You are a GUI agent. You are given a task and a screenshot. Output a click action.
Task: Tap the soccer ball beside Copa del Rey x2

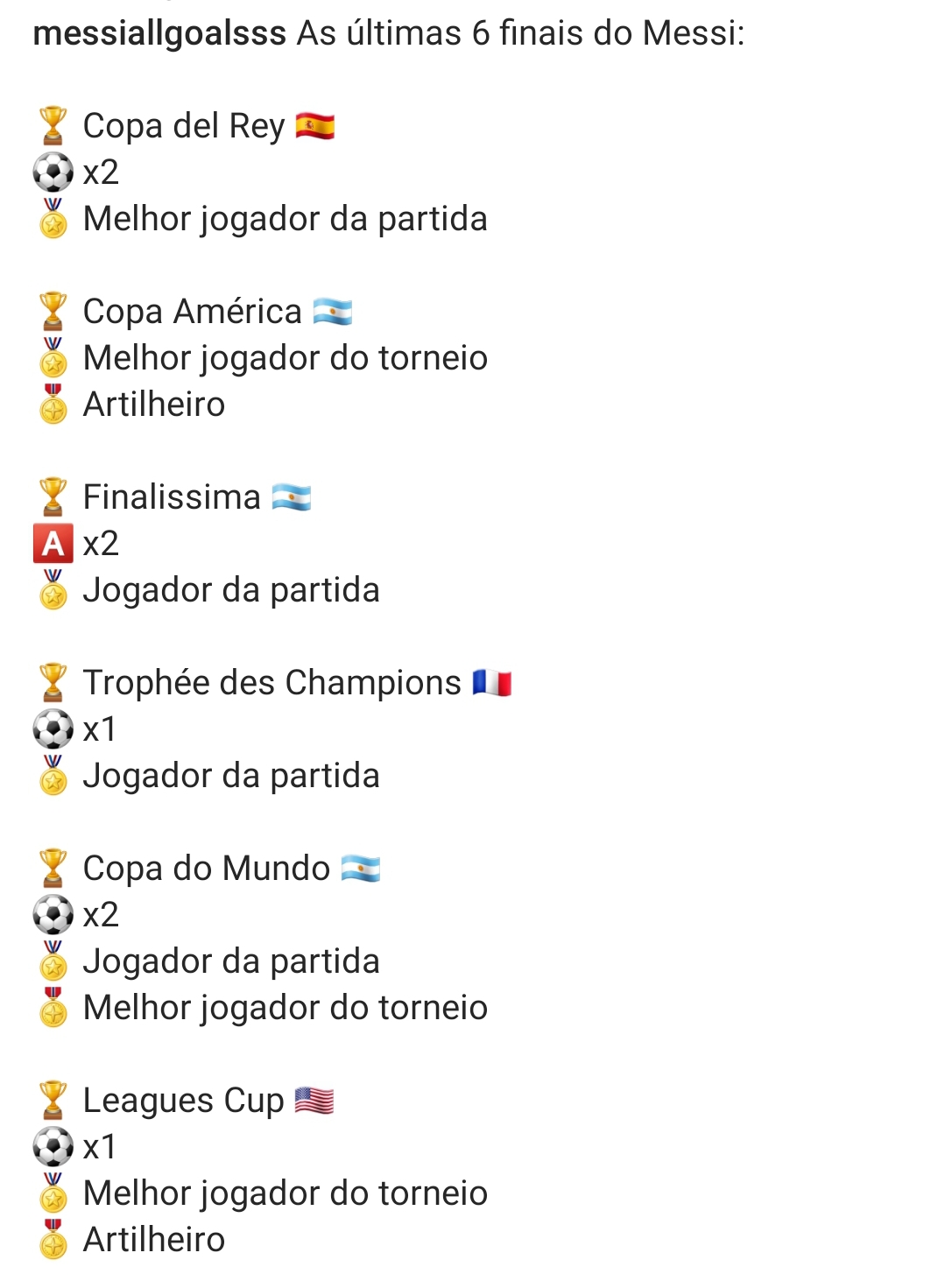[53, 172]
